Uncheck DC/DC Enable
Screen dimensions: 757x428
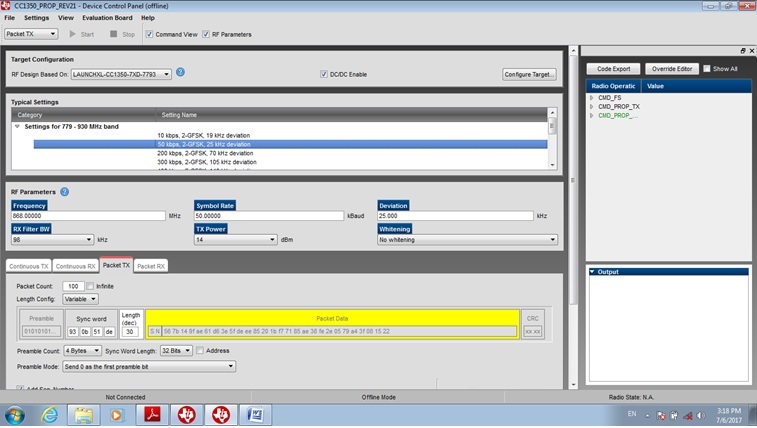[323, 74]
